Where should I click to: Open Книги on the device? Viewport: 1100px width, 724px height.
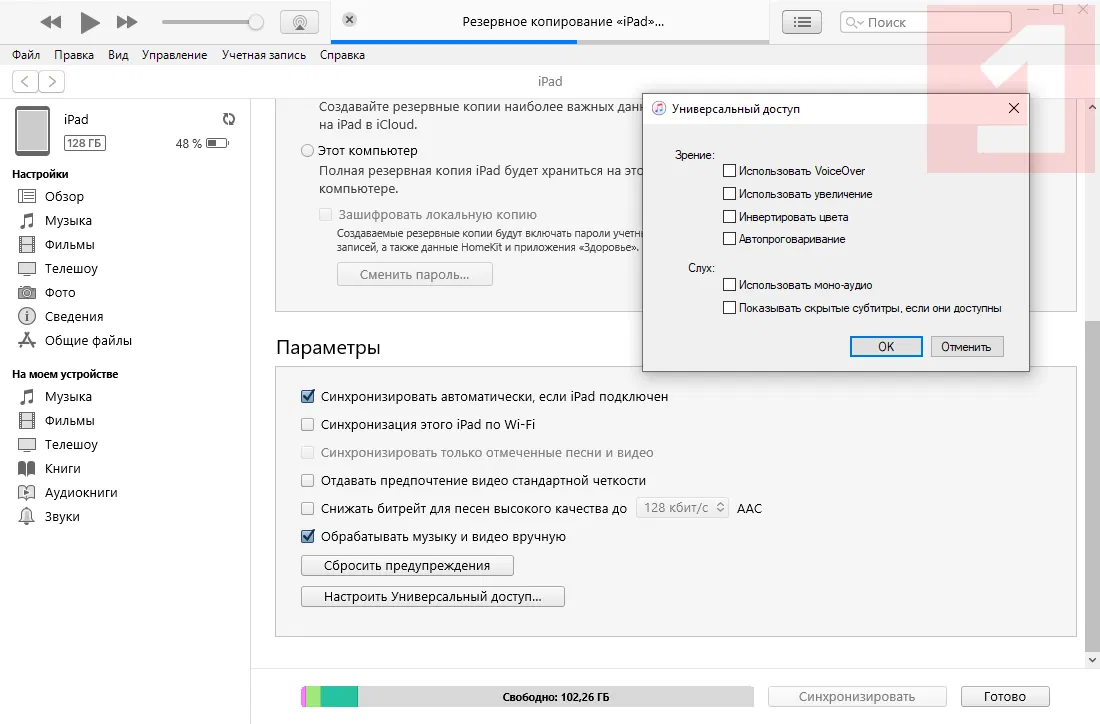pos(62,468)
